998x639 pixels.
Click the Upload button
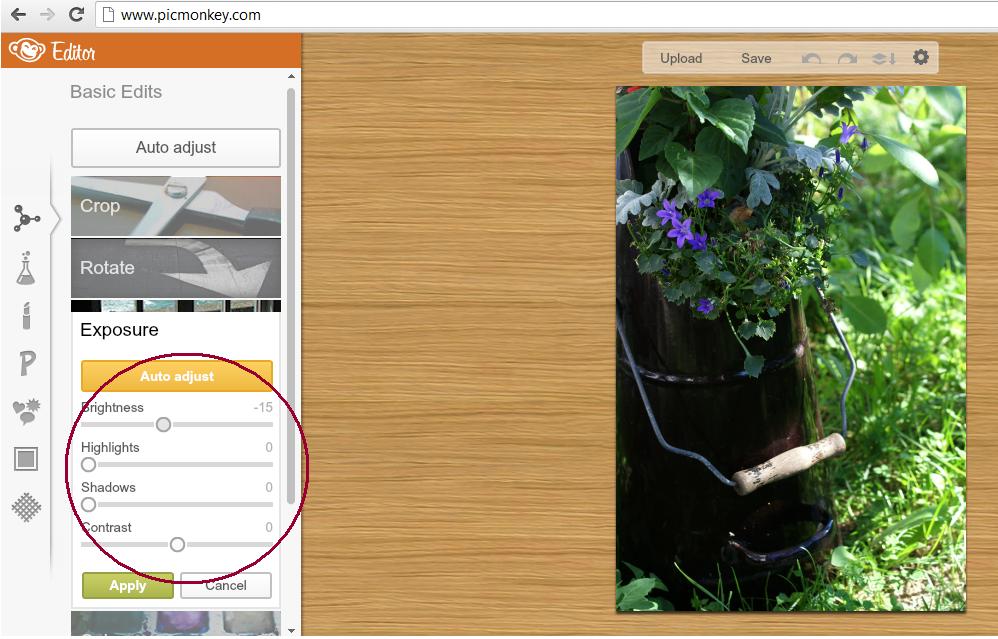pyautogui.click(x=681, y=58)
